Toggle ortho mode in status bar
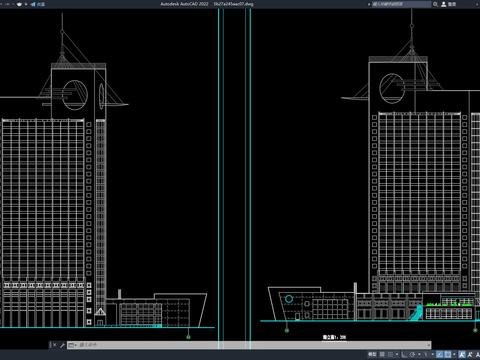Screen dimensions: 480x360 coord(404,354)
